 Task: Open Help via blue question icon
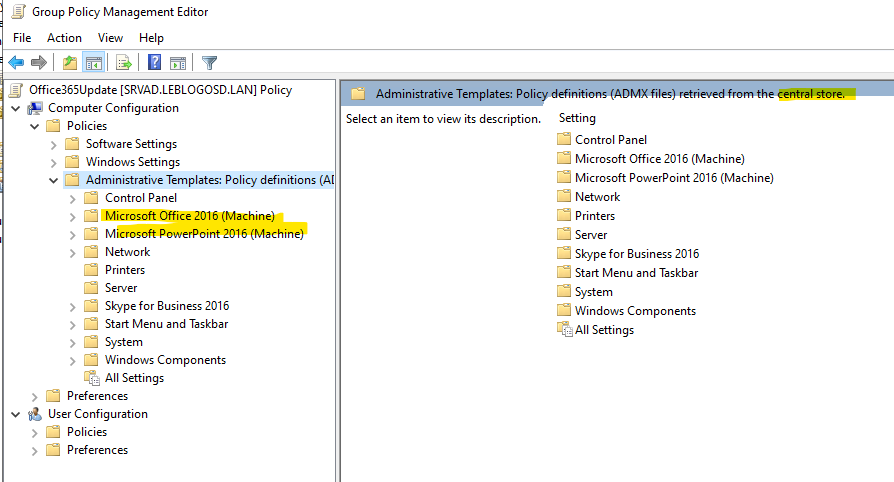tap(154, 62)
